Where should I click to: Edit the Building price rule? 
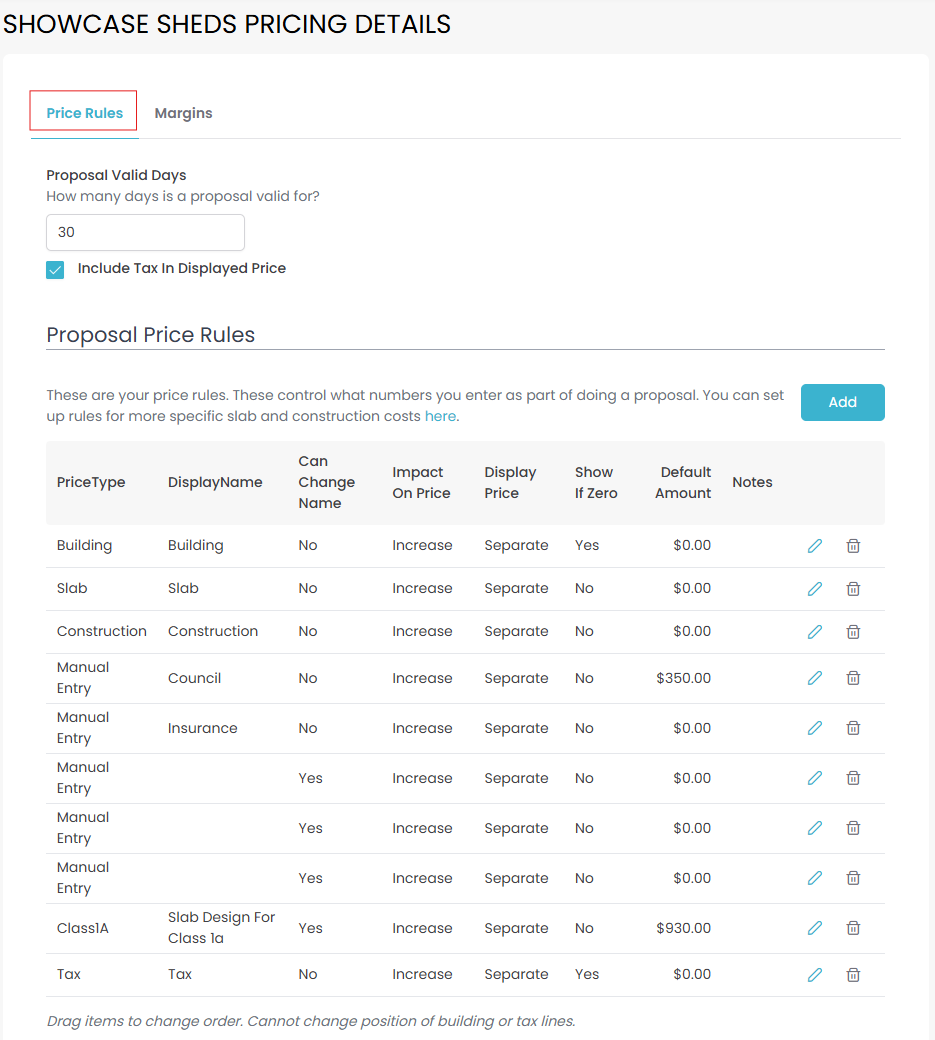[815, 546]
